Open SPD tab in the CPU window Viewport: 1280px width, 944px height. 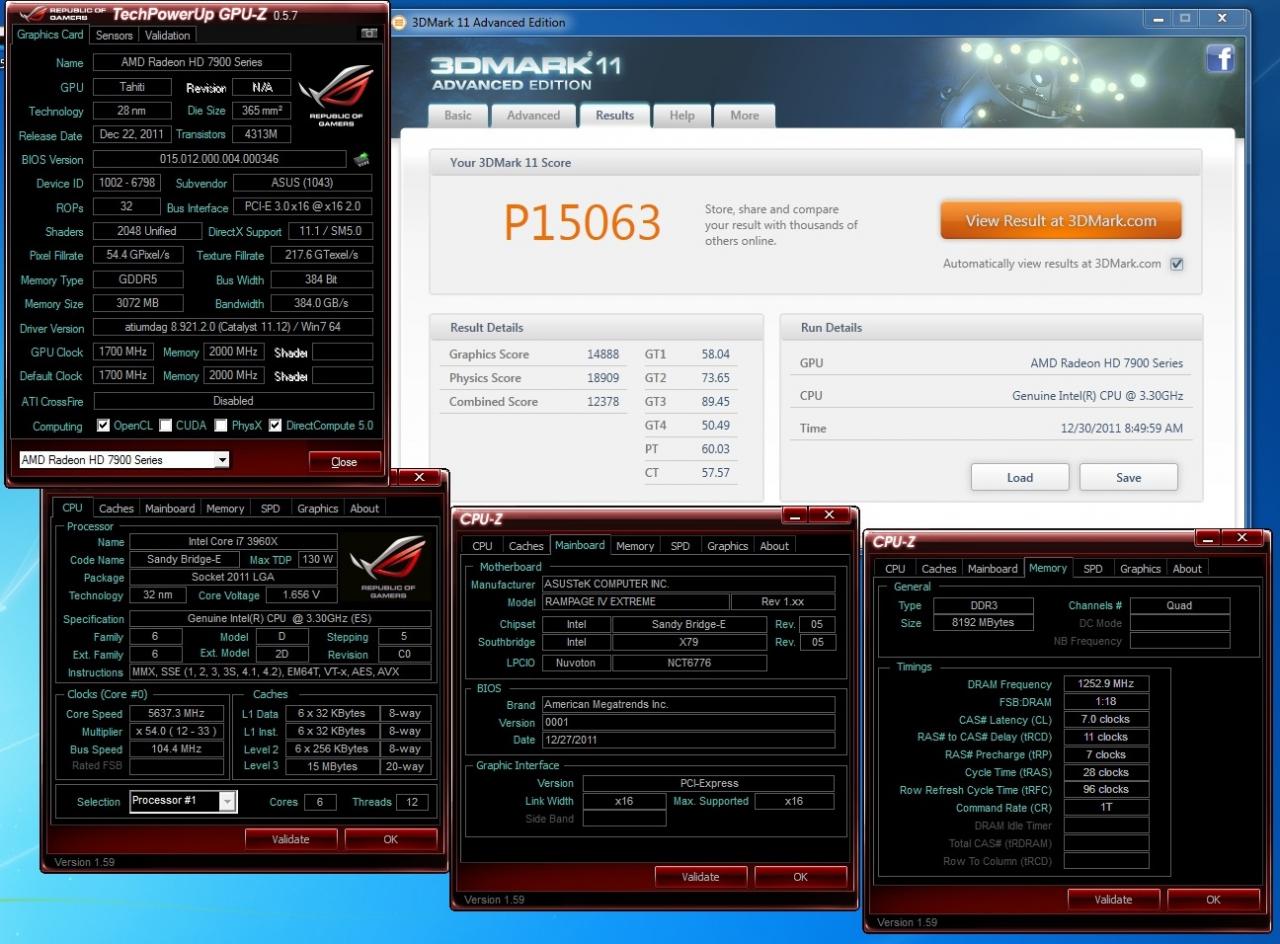270,508
